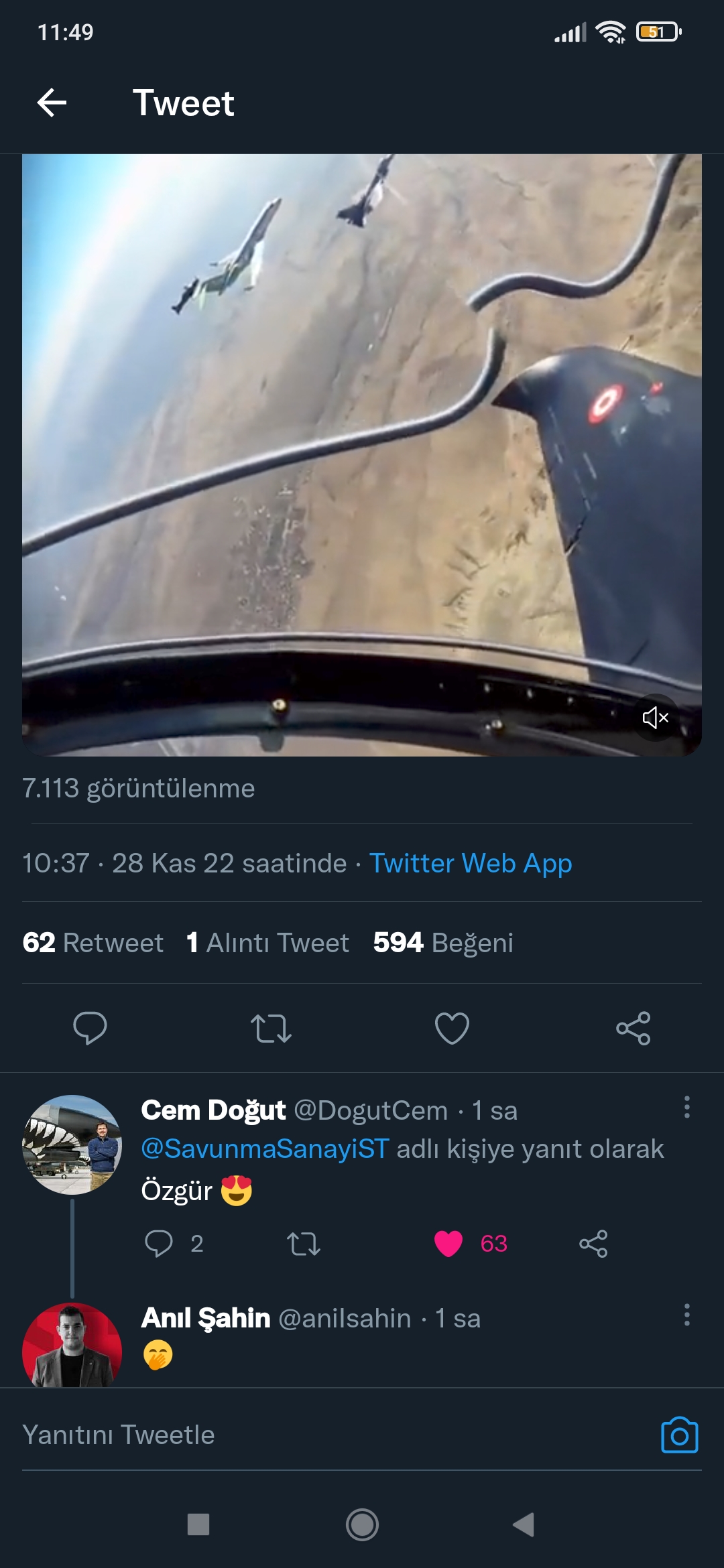Open the Twitter Web App link

click(471, 863)
